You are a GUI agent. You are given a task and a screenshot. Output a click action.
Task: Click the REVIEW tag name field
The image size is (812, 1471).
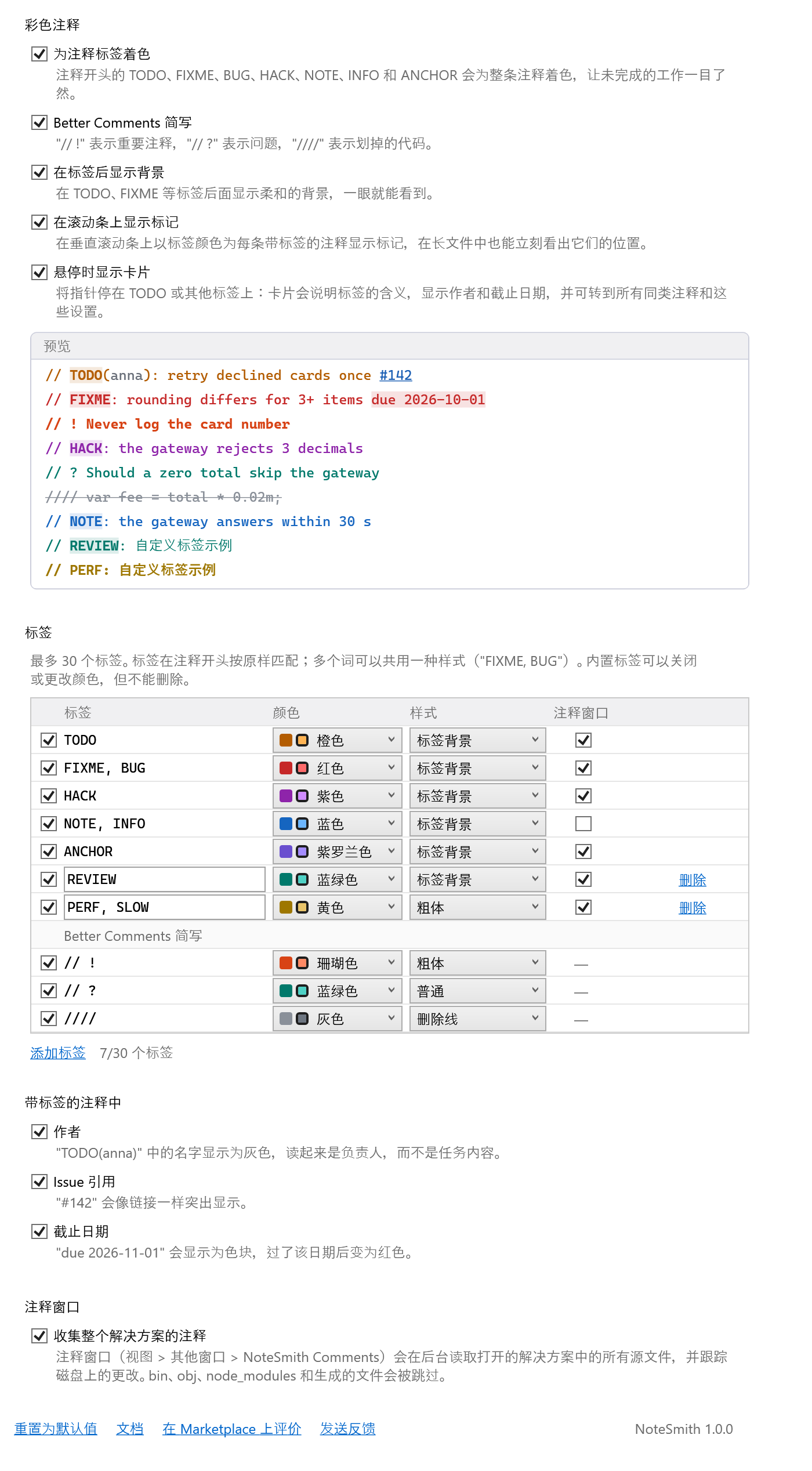[165, 879]
